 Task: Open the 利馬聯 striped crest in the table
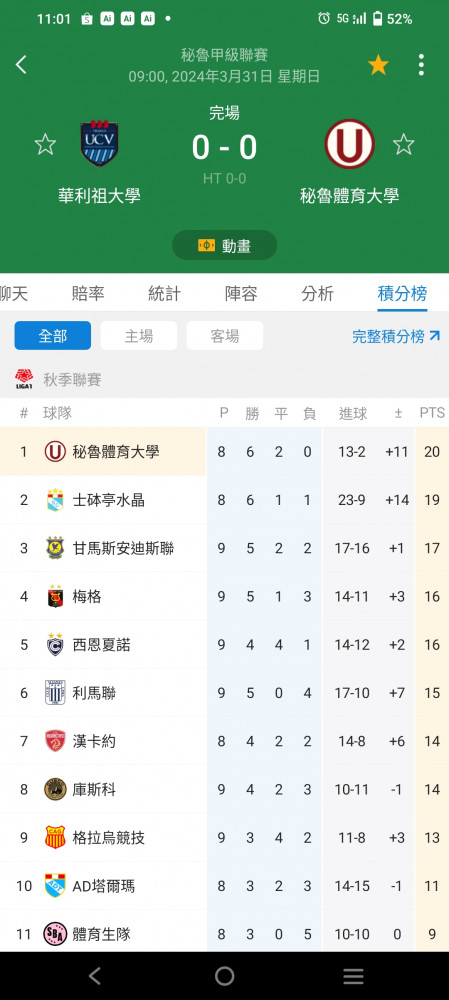[55, 693]
